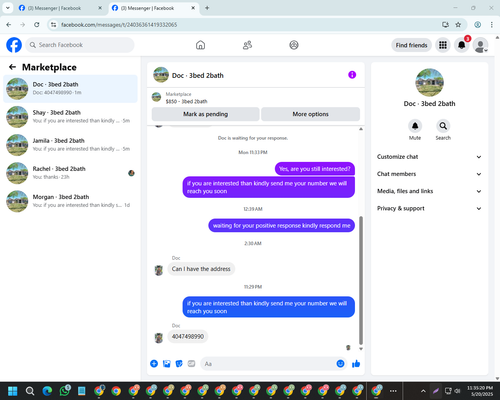Expand Media, files and links section
Screen dimensions: 500x400
429,191
